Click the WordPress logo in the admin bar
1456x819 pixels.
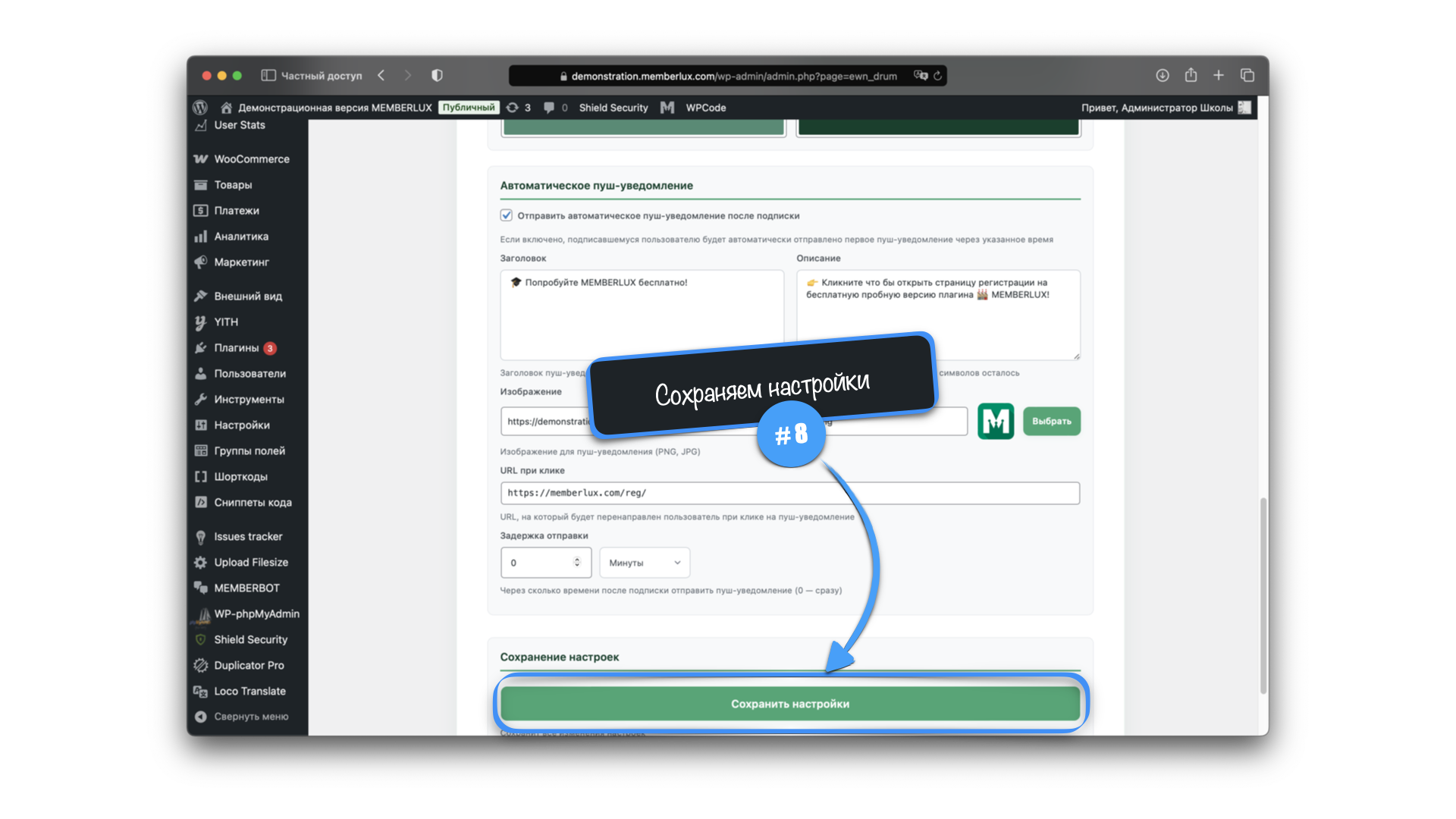[200, 108]
